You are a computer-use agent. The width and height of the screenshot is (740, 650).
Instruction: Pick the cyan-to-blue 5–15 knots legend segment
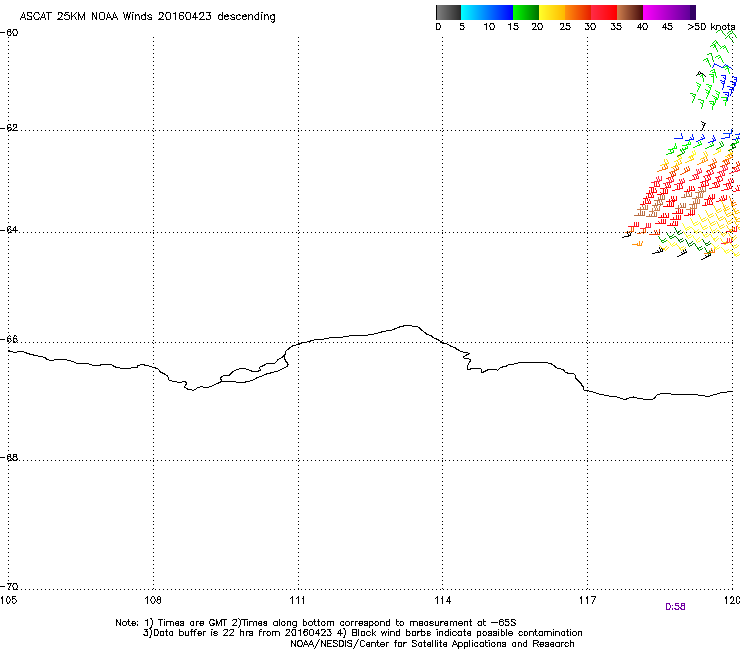tap(487, 12)
